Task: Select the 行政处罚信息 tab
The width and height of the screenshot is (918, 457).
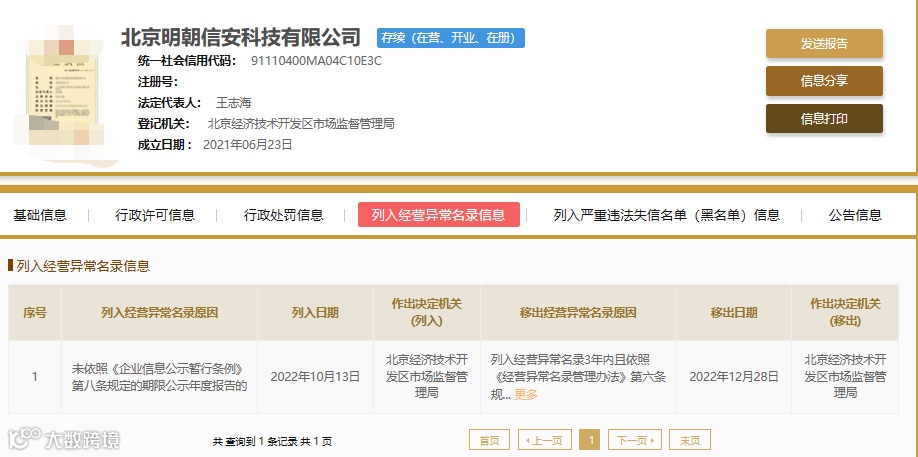Action: click(283, 215)
